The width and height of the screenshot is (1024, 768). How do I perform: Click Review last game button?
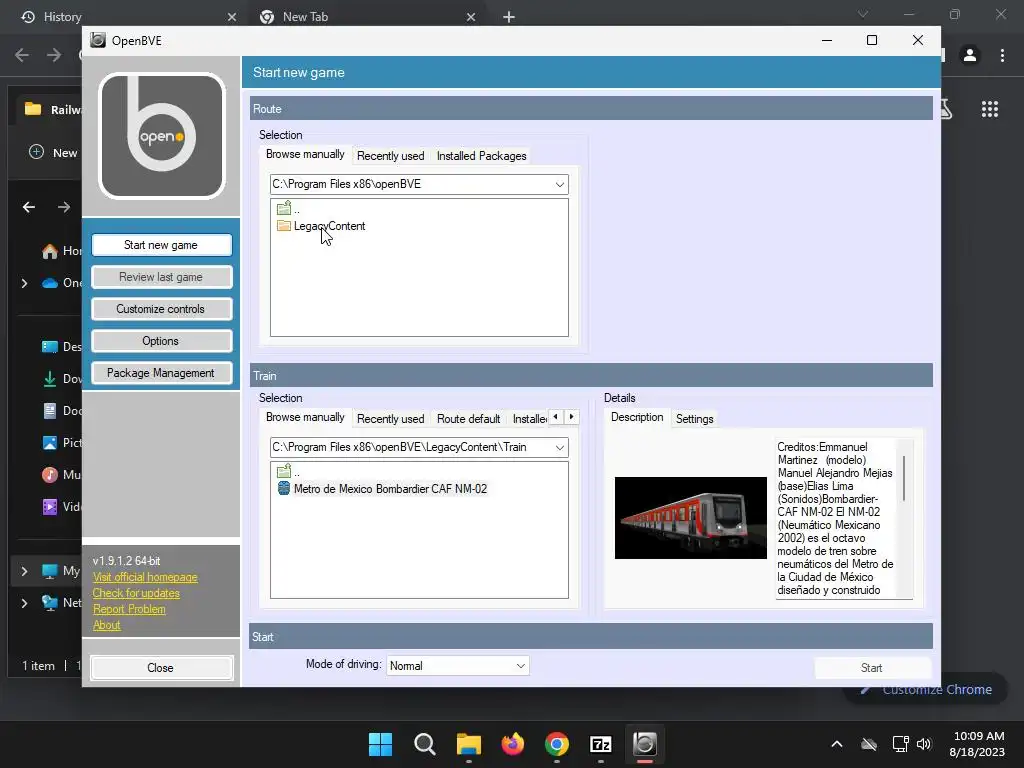(161, 277)
